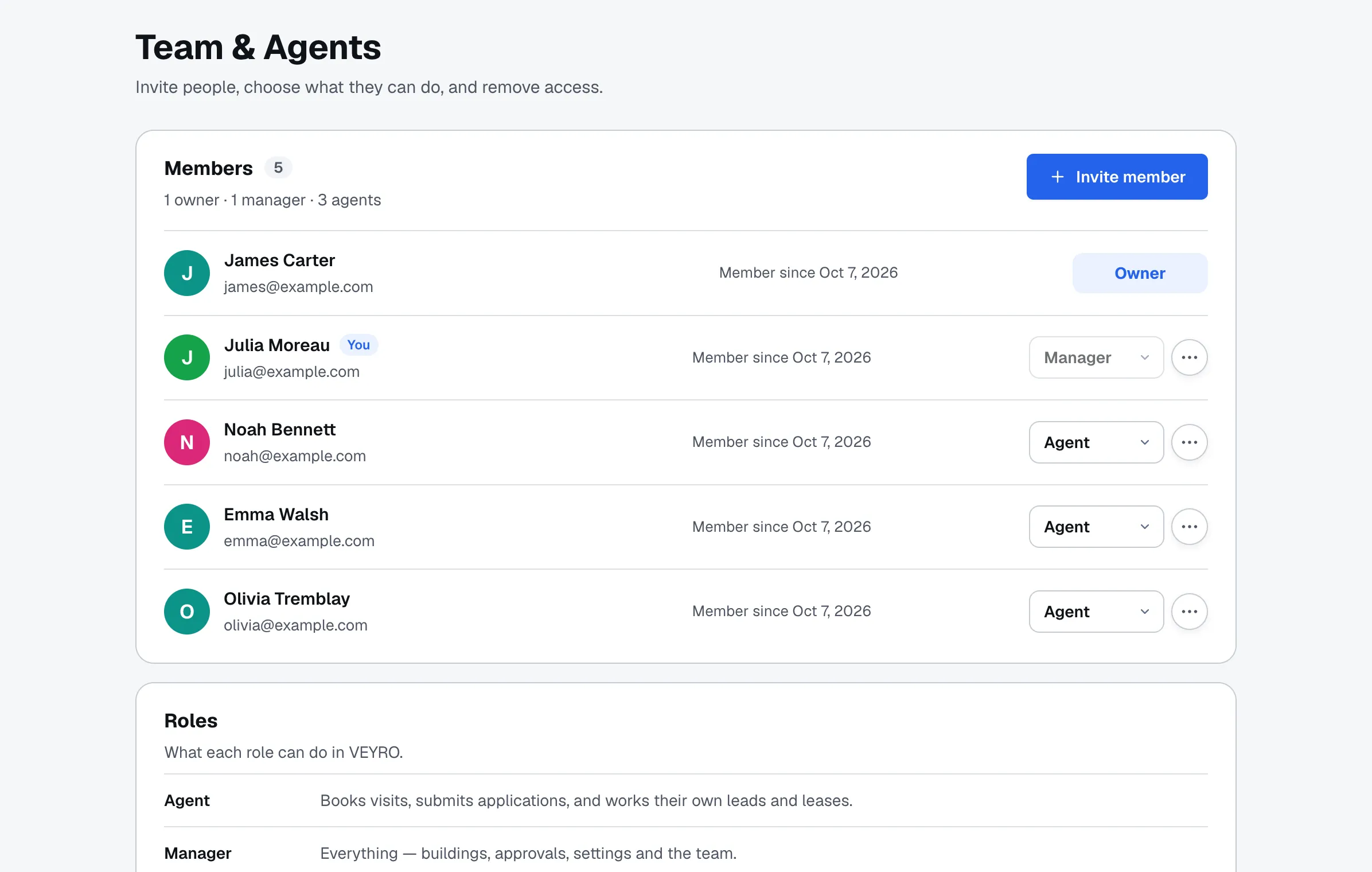Screen dimensions: 1372x872
Task: Select the name Olivia Tremblay
Action: (x=287, y=599)
